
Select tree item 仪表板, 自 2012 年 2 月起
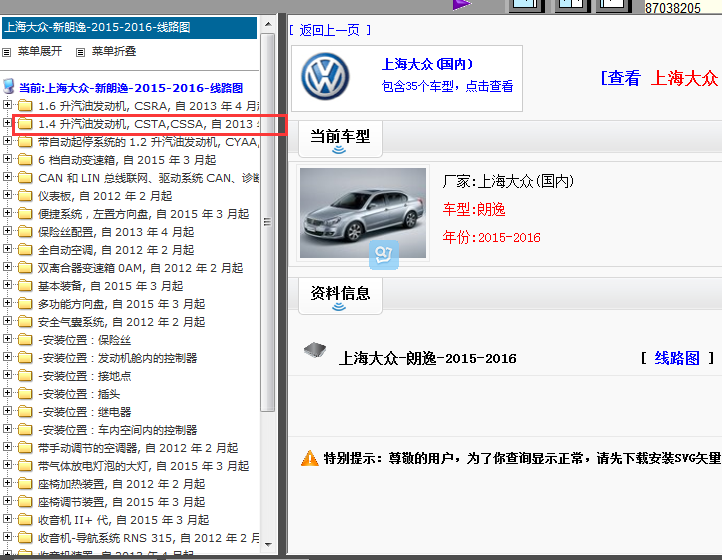click(105, 196)
